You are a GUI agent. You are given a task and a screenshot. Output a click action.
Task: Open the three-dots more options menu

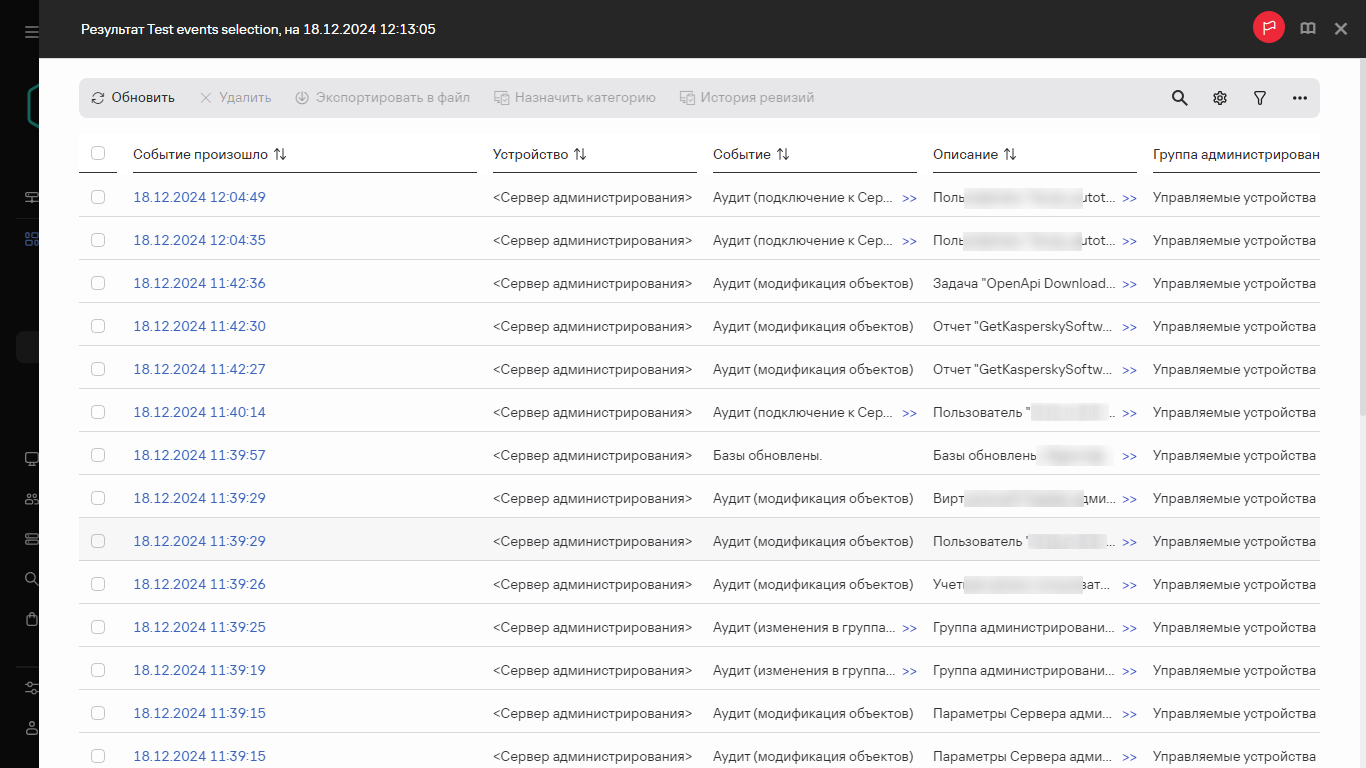[1300, 98]
